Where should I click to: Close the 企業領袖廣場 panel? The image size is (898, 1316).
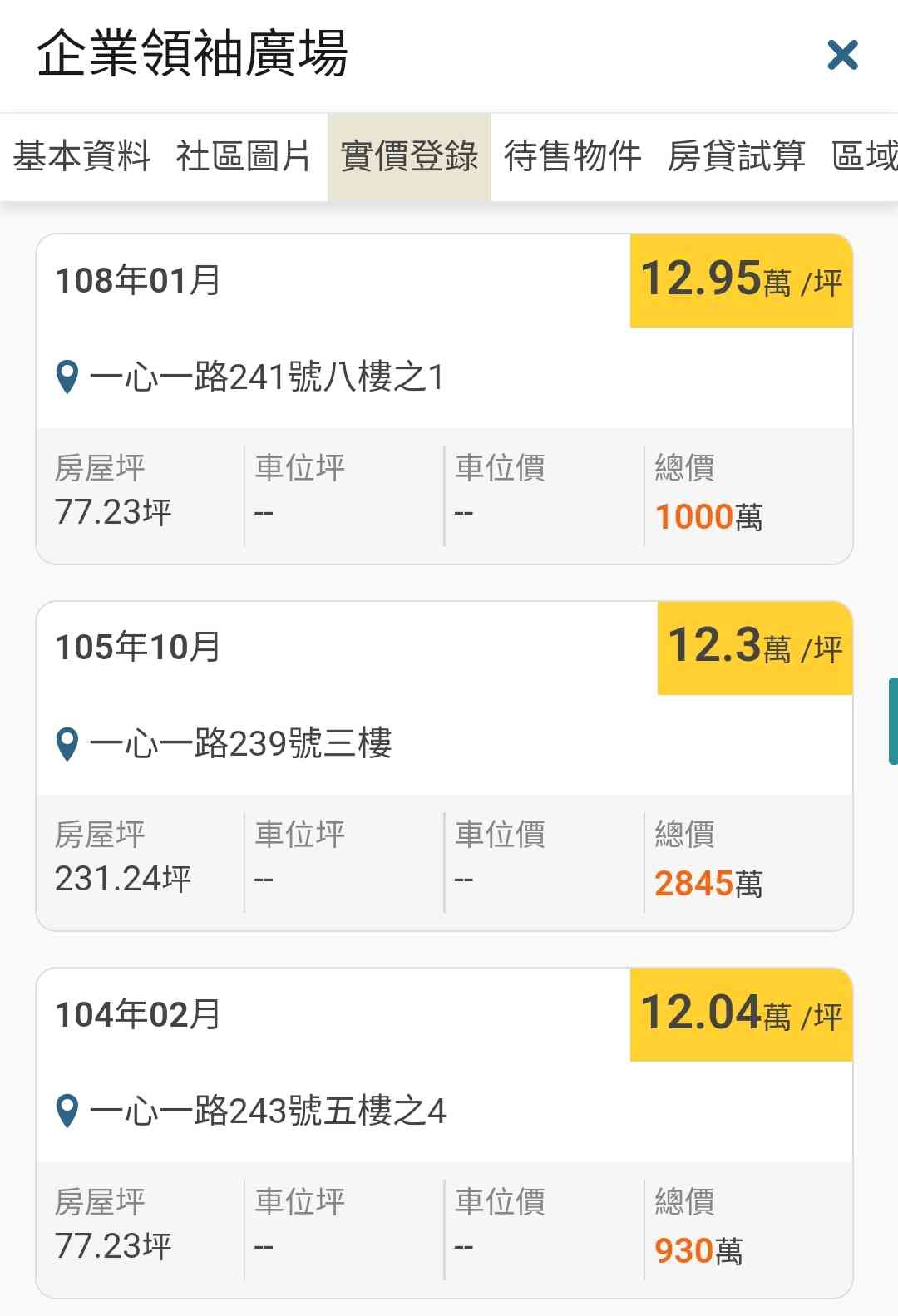click(842, 56)
